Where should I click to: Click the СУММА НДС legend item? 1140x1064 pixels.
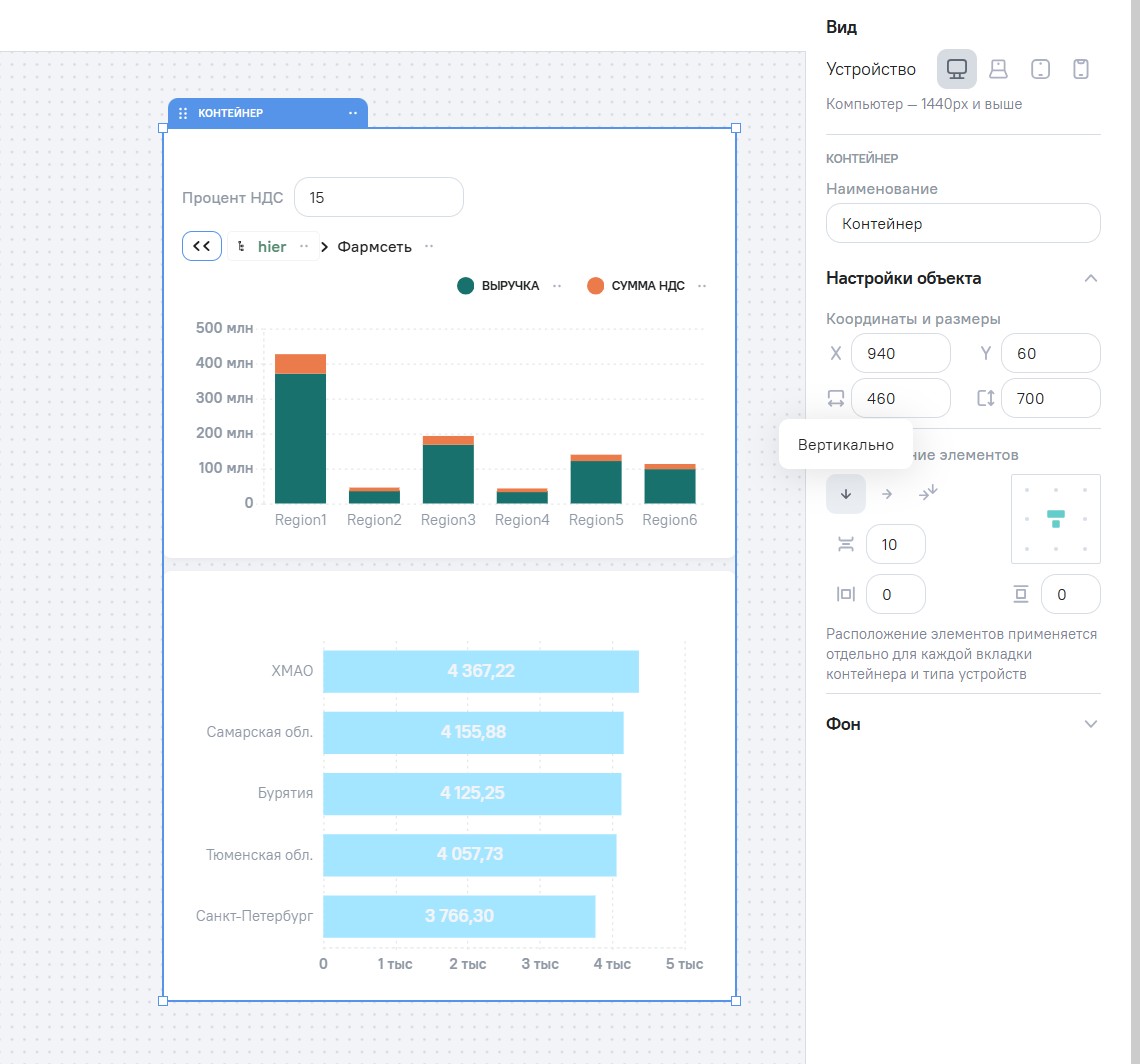(x=648, y=286)
